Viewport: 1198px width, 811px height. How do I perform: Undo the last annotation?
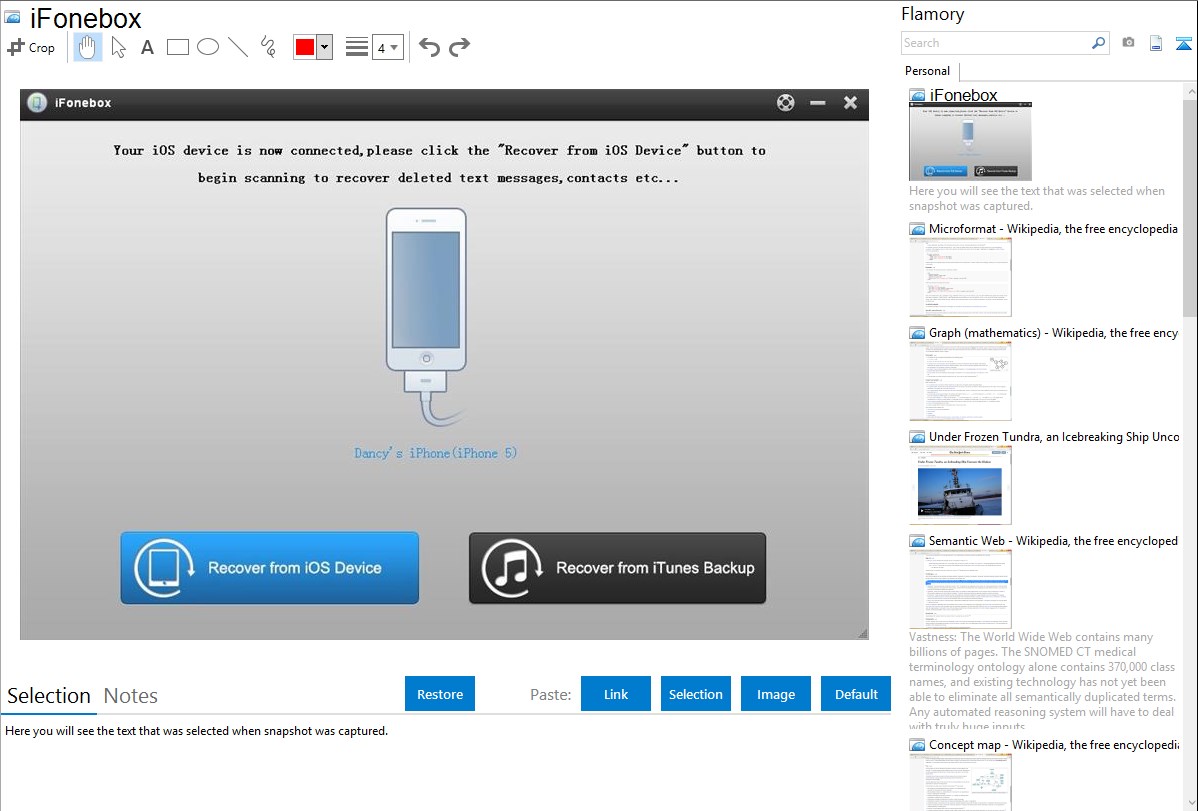point(429,47)
